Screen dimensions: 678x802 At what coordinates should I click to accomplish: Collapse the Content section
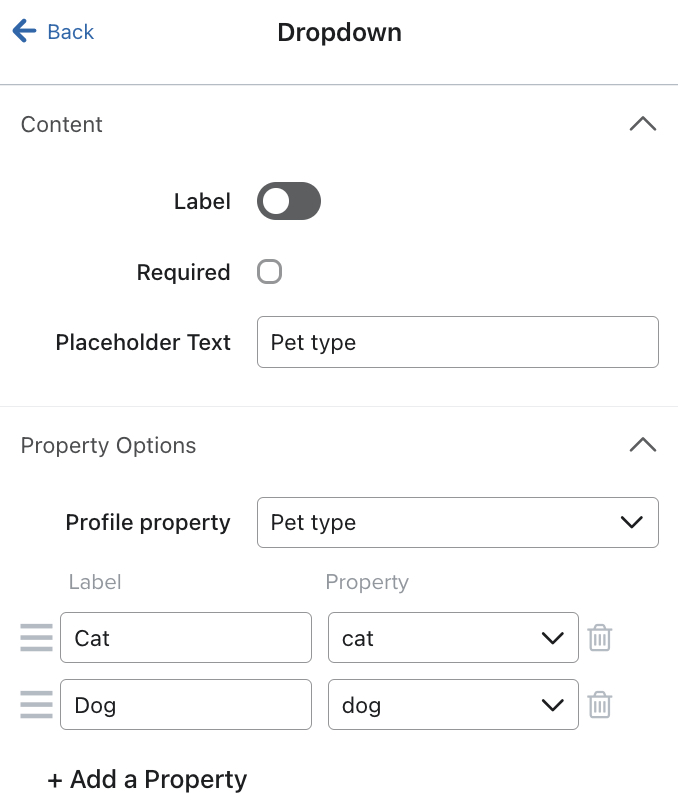[x=643, y=124]
